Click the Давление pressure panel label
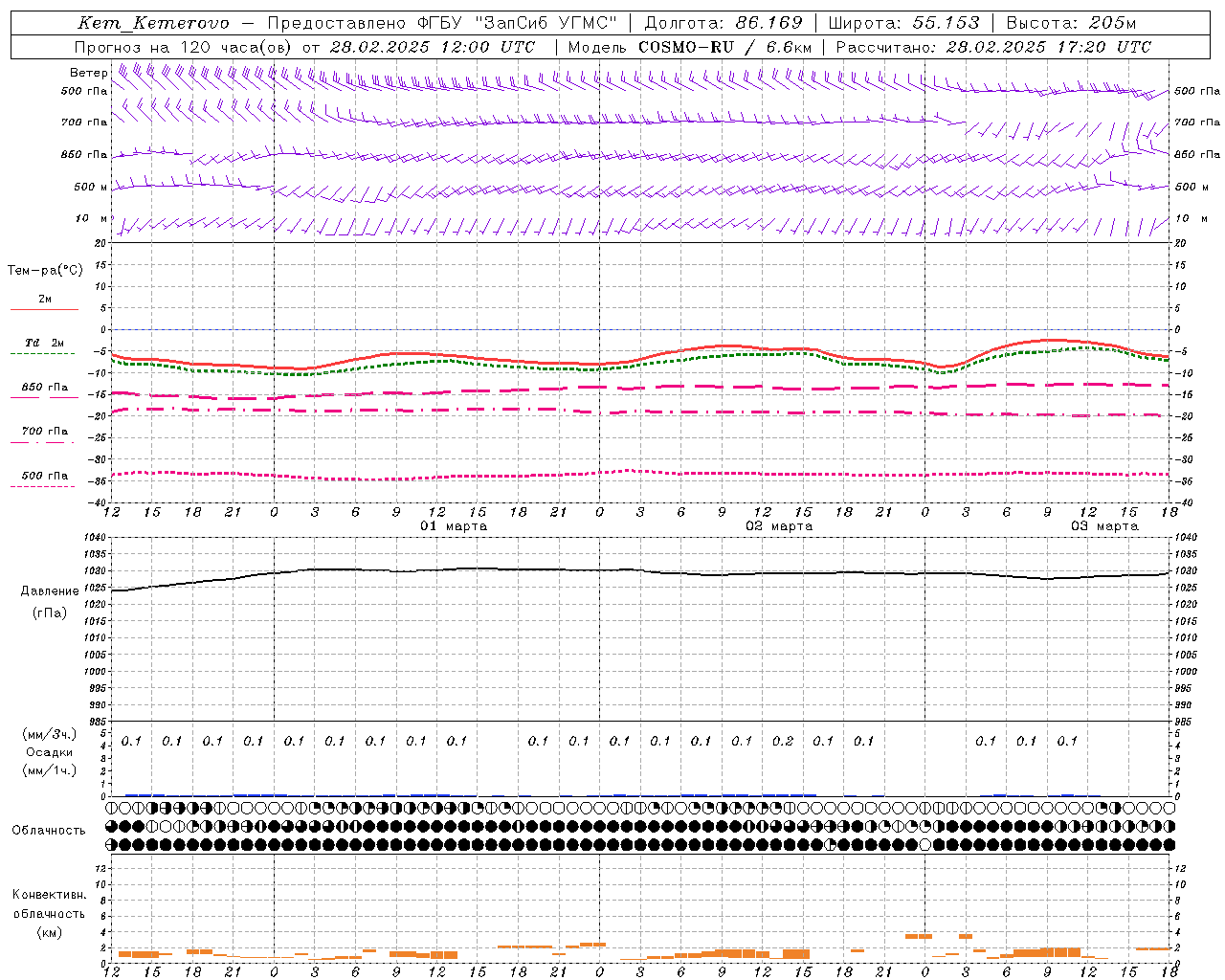The image size is (1225, 980). (x=50, y=591)
